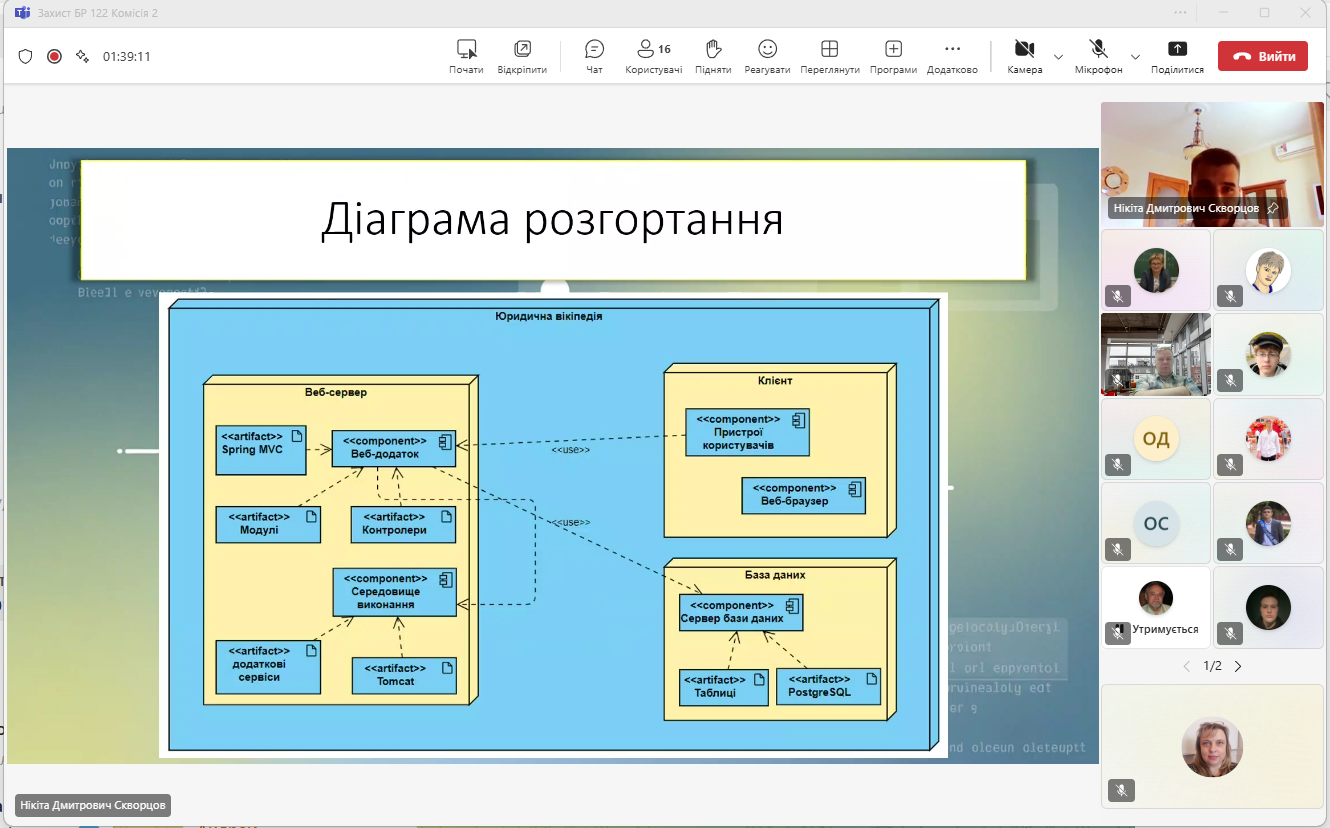Toggle the Камера camera on
The width and height of the screenshot is (1330, 828).
coord(1024,56)
